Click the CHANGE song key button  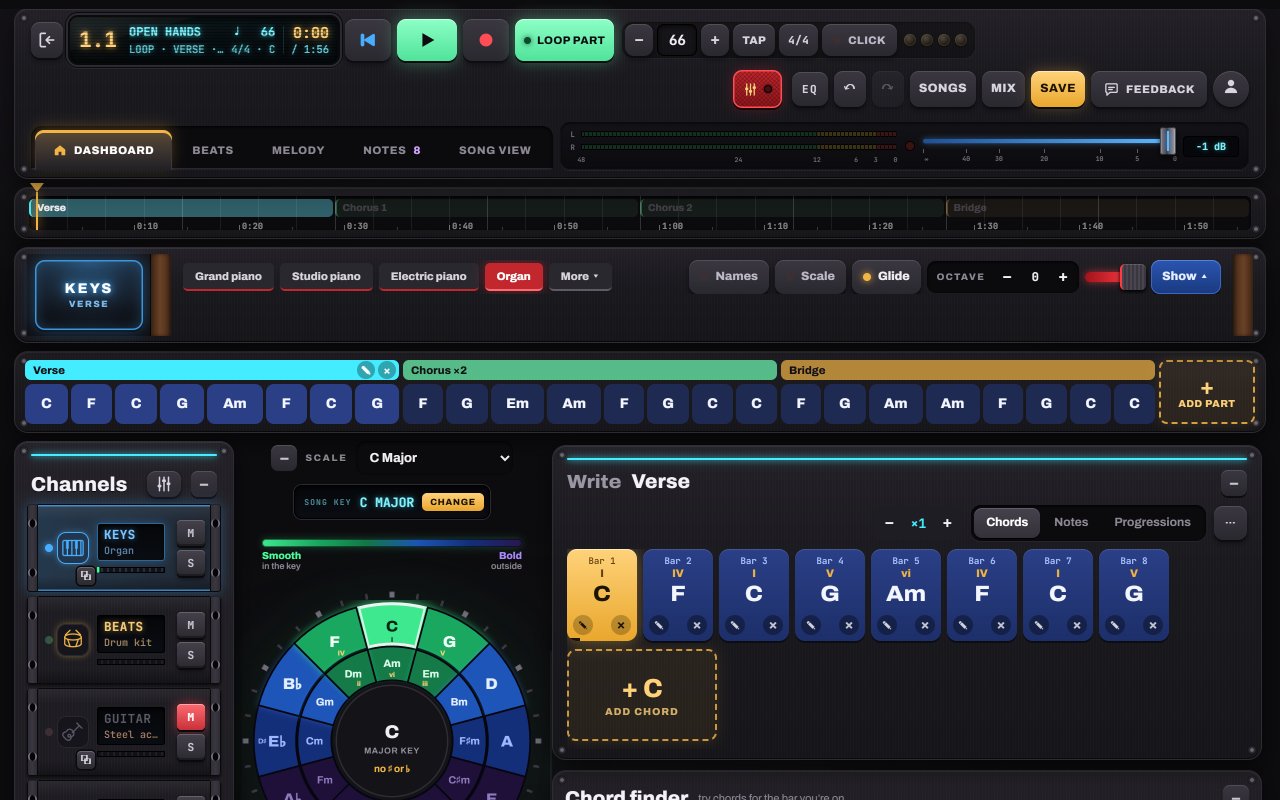pyautogui.click(x=453, y=502)
